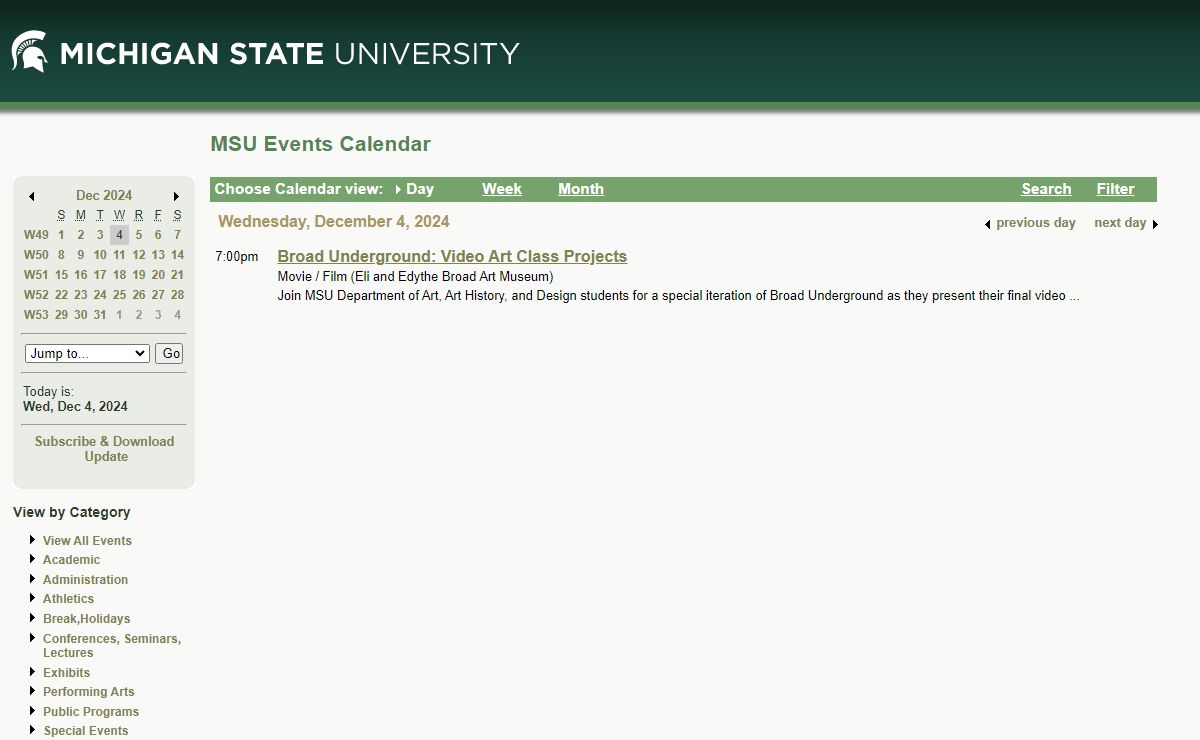
Task: Click arrow beside Break,Holidays category
Action: click(33, 618)
